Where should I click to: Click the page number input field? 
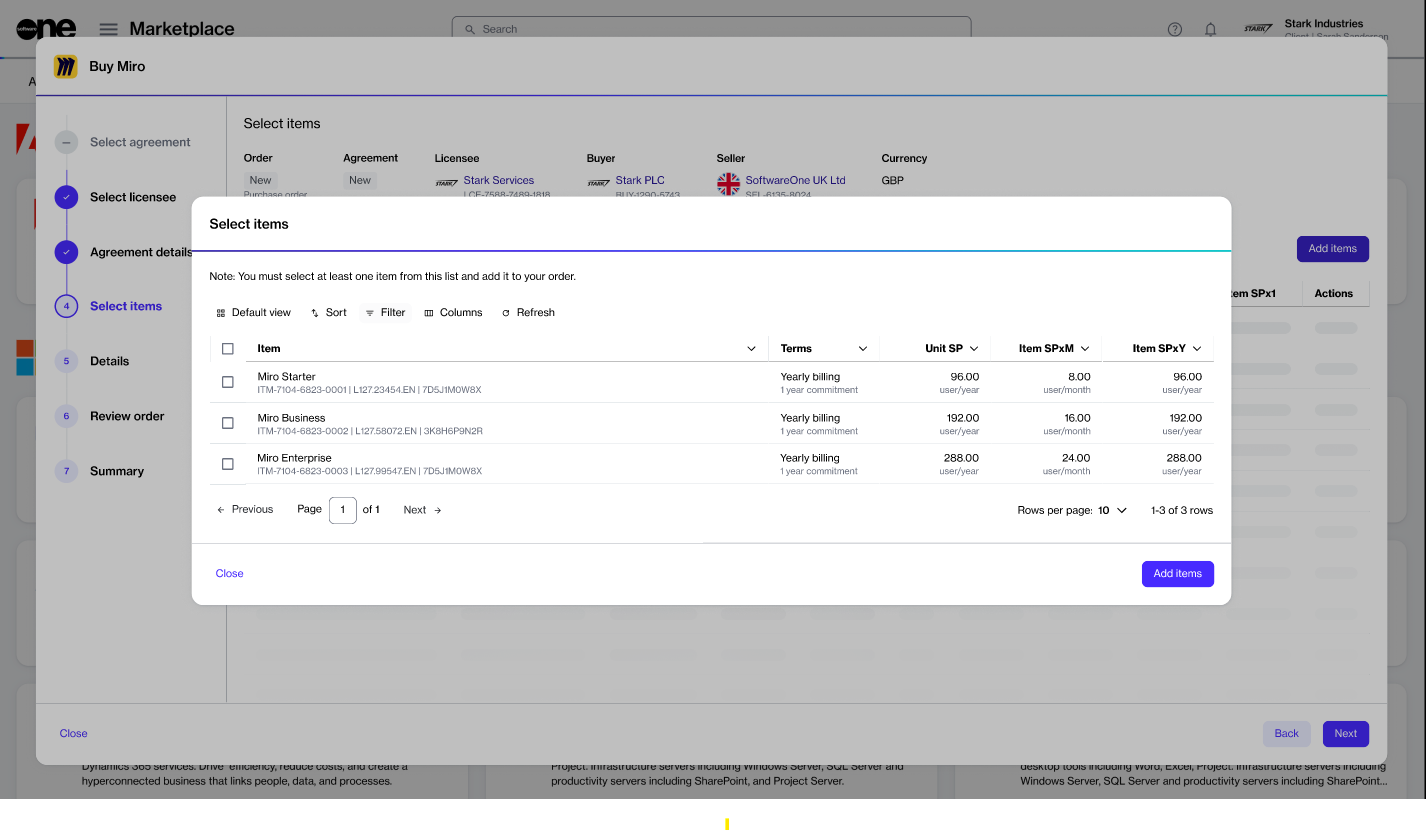(342, 510)
